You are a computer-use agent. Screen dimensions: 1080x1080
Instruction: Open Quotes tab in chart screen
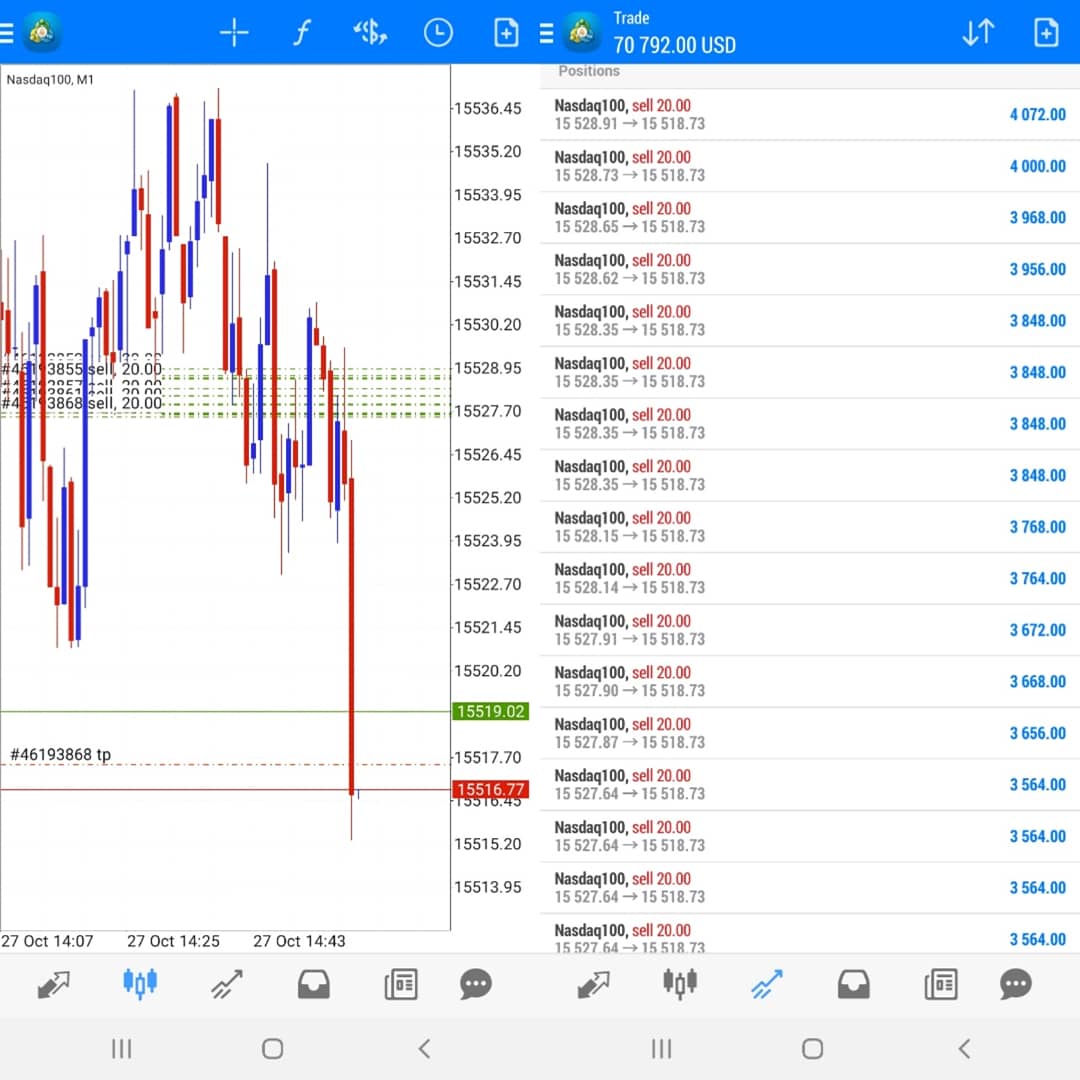coord(54,984)
